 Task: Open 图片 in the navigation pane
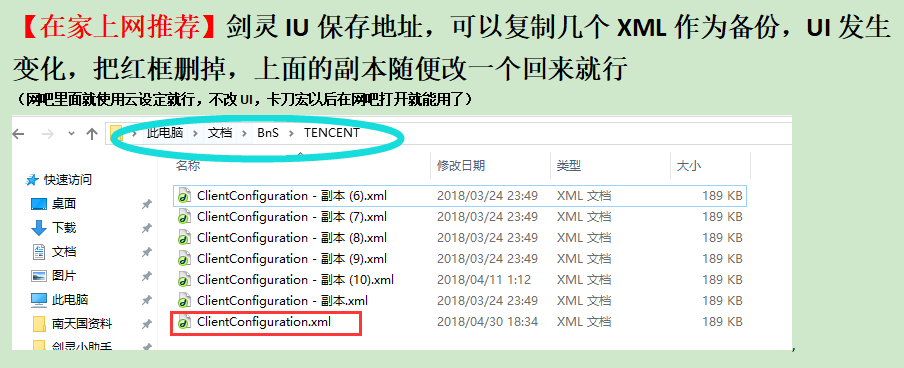coord(64,276)
